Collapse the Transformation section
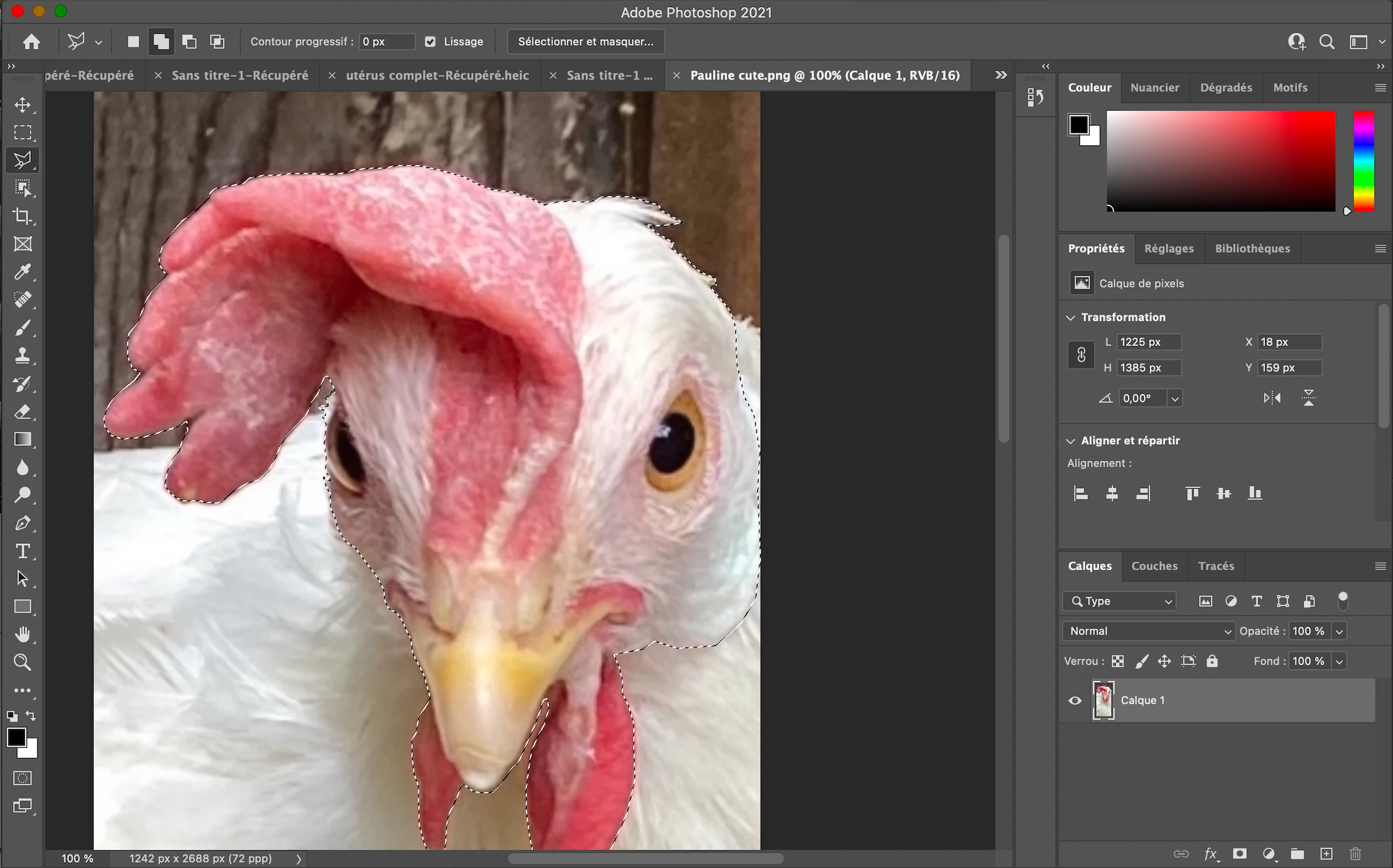This screenshot has width=1393, height=868. point(1071,317)
